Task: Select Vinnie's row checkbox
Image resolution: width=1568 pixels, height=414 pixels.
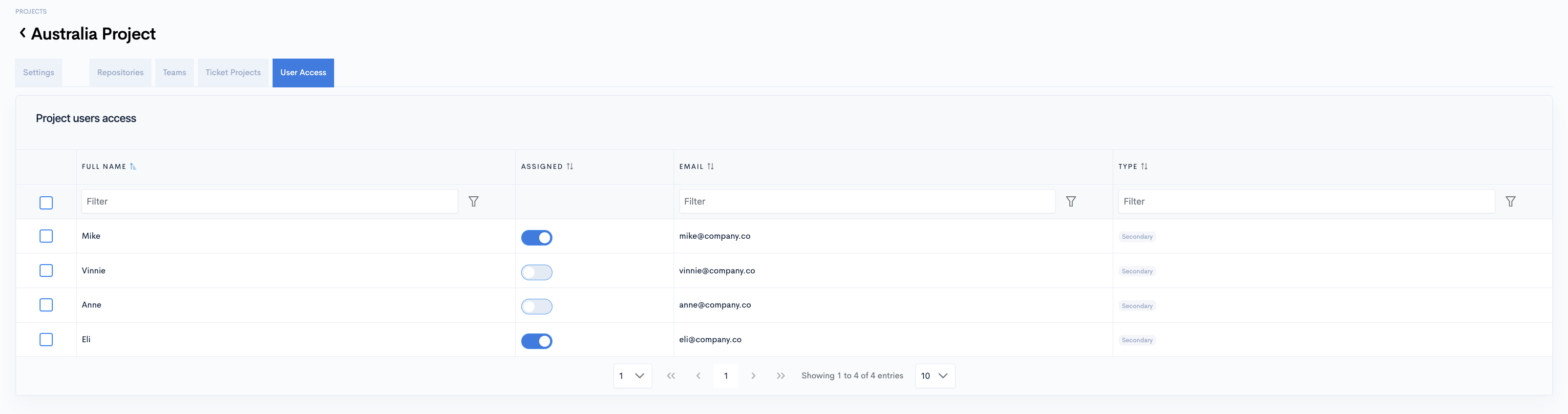Action: coord(46,270)
